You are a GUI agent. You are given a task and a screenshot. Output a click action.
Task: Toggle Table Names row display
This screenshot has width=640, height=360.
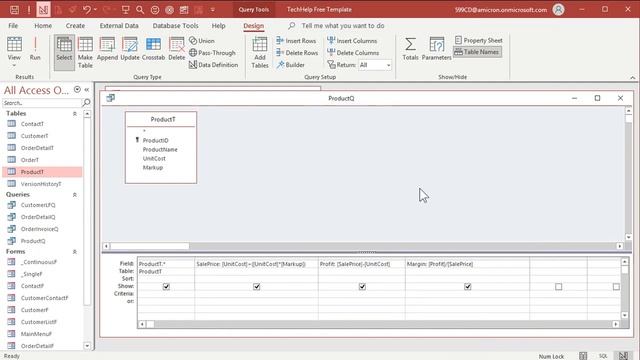click(x=477, y=52)
